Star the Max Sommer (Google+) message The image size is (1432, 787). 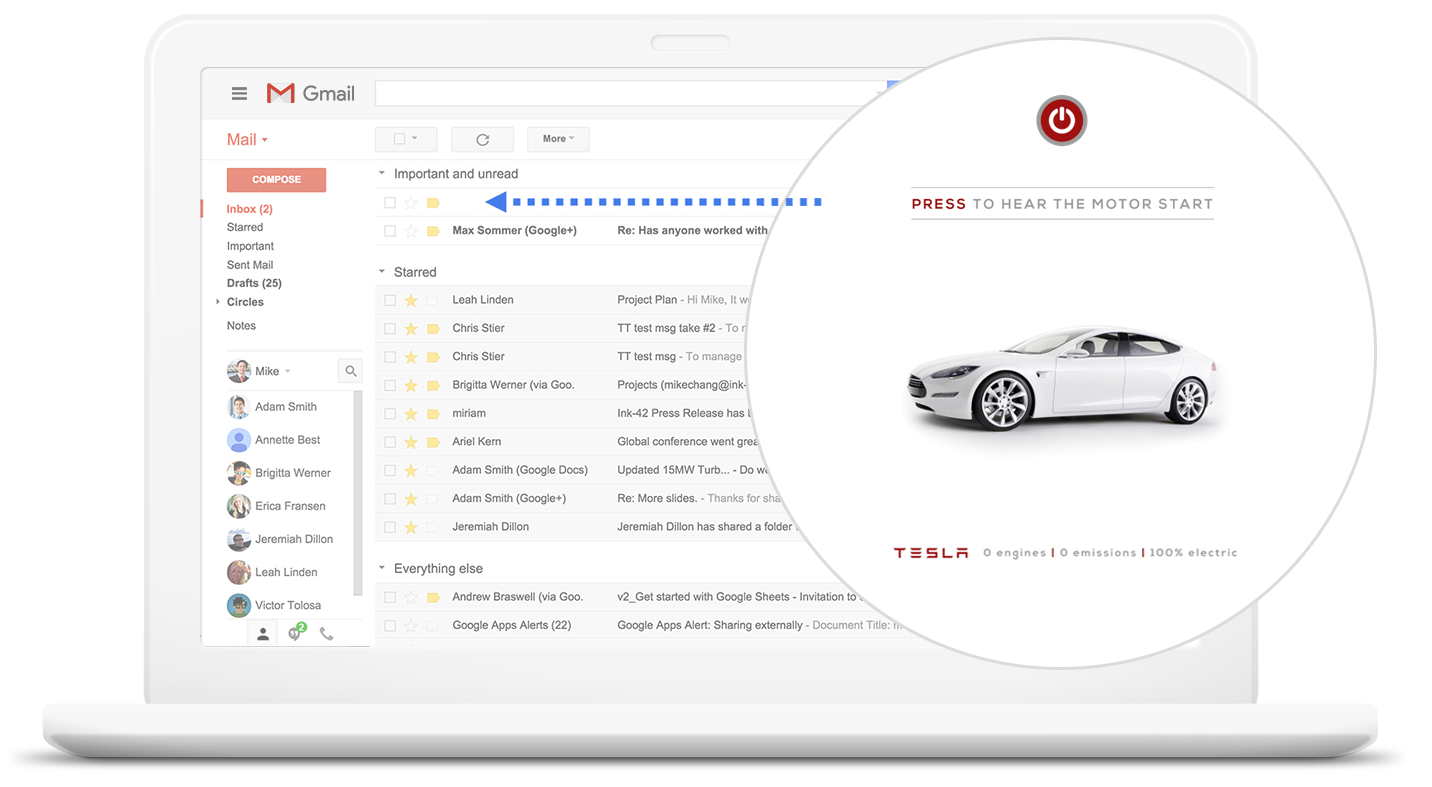tap(411, 231)
